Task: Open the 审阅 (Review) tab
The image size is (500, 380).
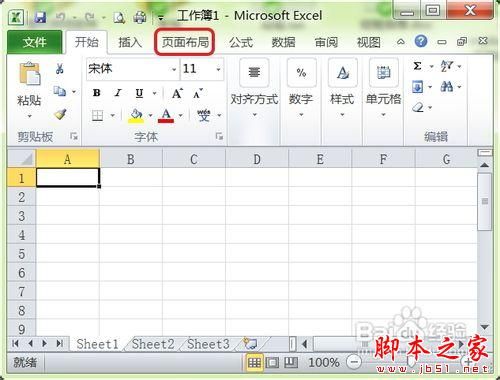Action: point(326,42)
